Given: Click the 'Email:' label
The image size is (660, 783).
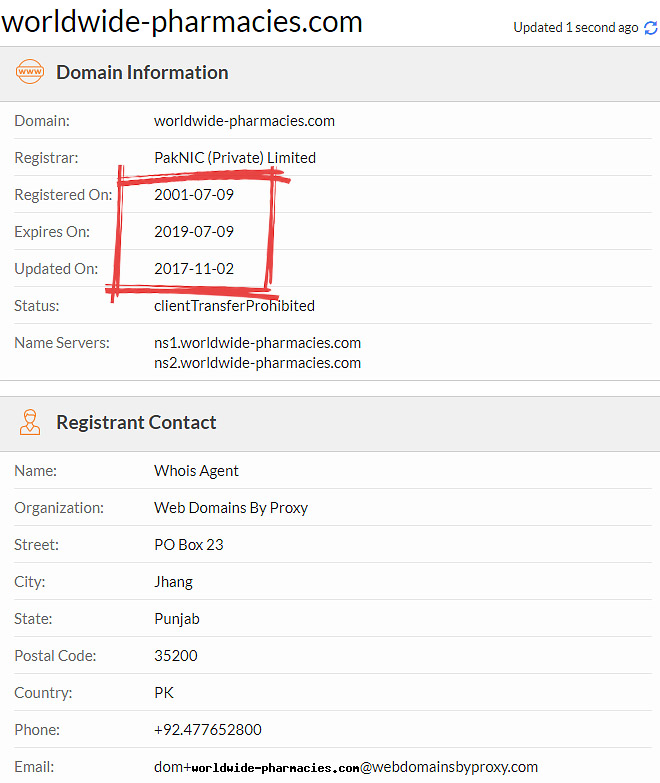Looking at the screenshot, I should click(x=34, y=767).
